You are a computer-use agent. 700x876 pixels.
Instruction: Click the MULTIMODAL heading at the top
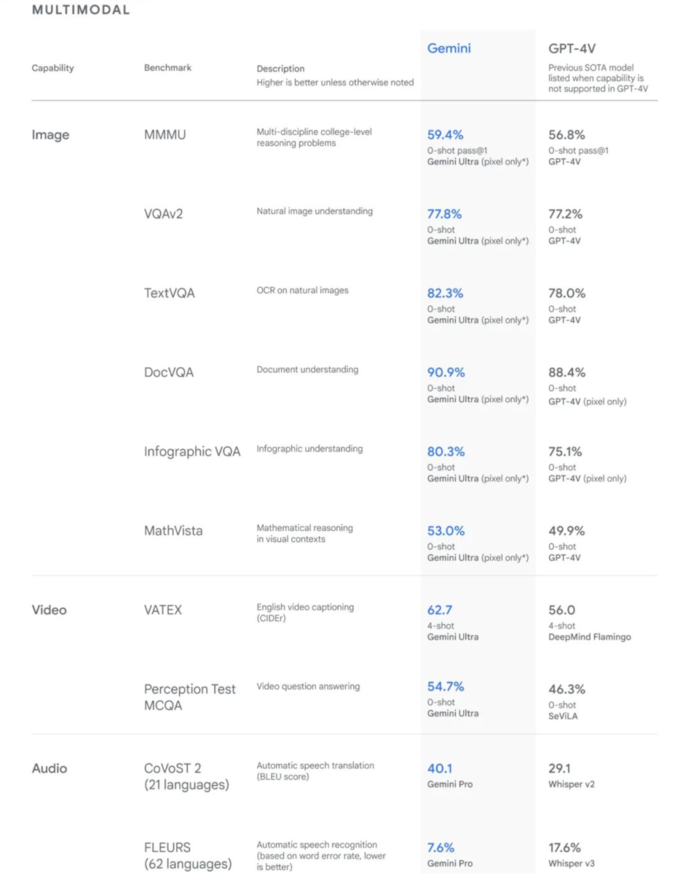pyautogui.click(x=80, y=10)
